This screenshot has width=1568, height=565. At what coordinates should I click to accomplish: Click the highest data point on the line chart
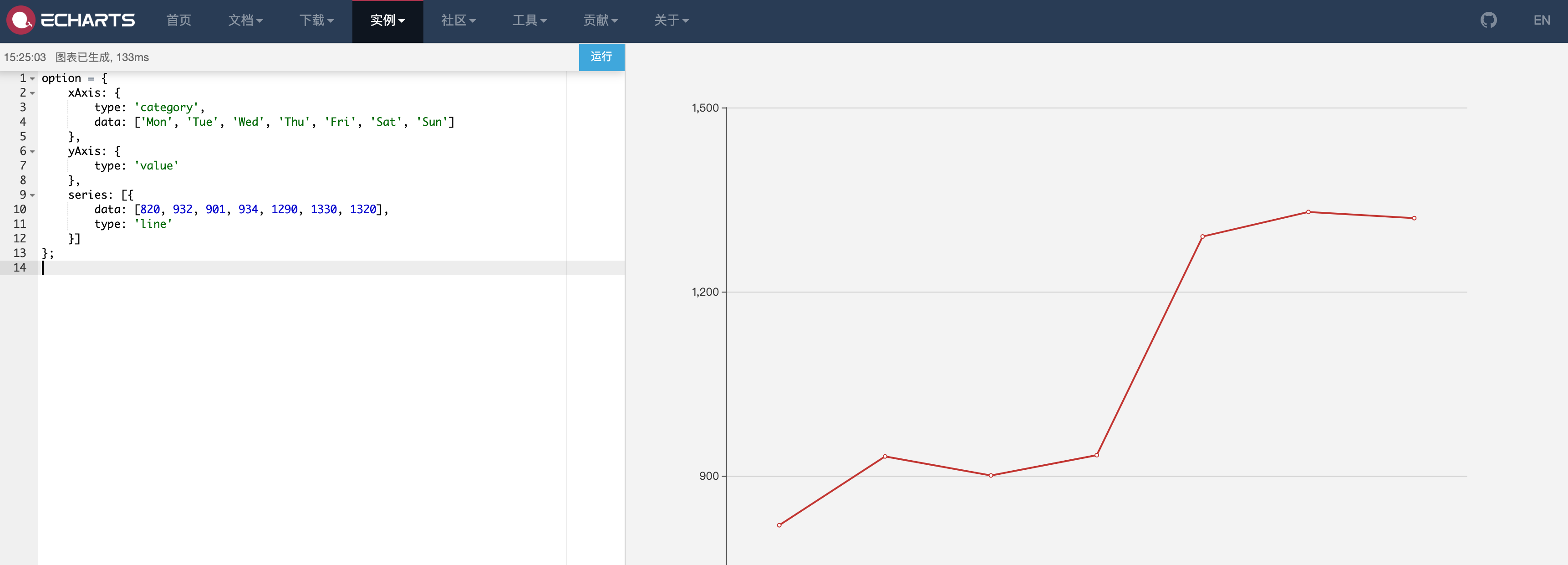coord(1308,212)
